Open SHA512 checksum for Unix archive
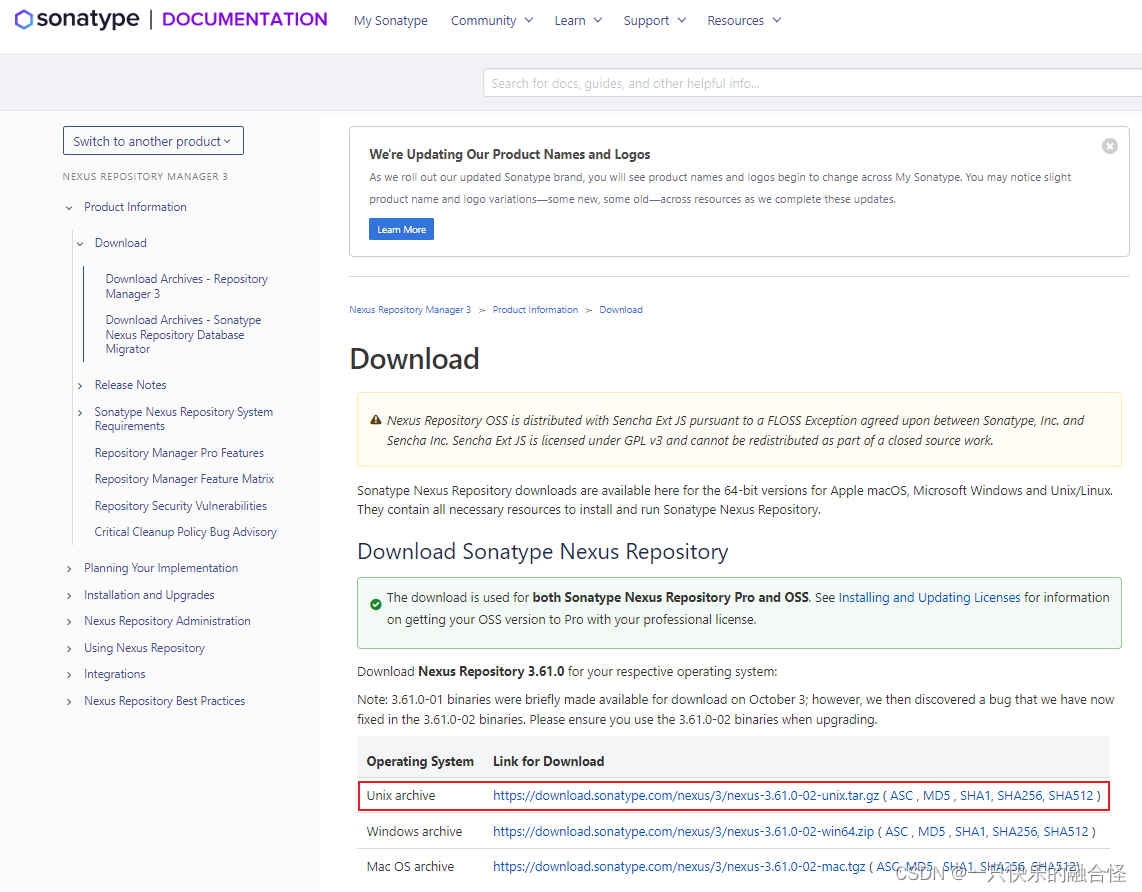 pyautogui.click(x=1071, y=796)
